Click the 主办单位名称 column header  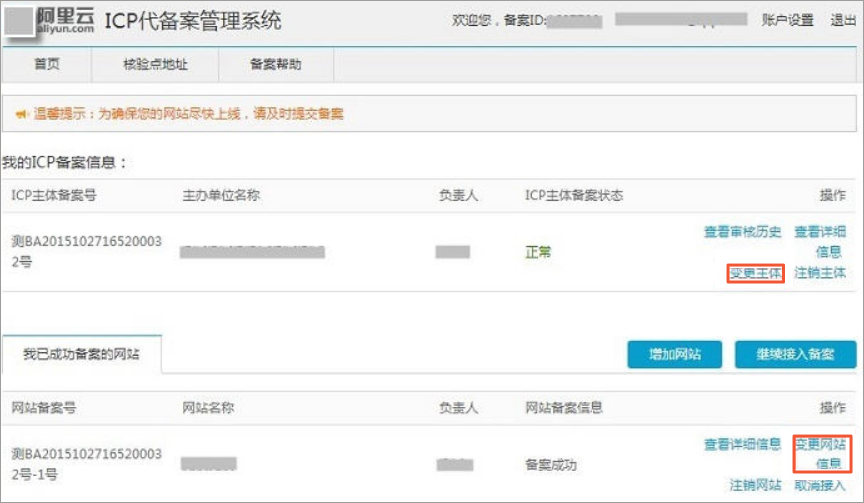coord(221,195)
